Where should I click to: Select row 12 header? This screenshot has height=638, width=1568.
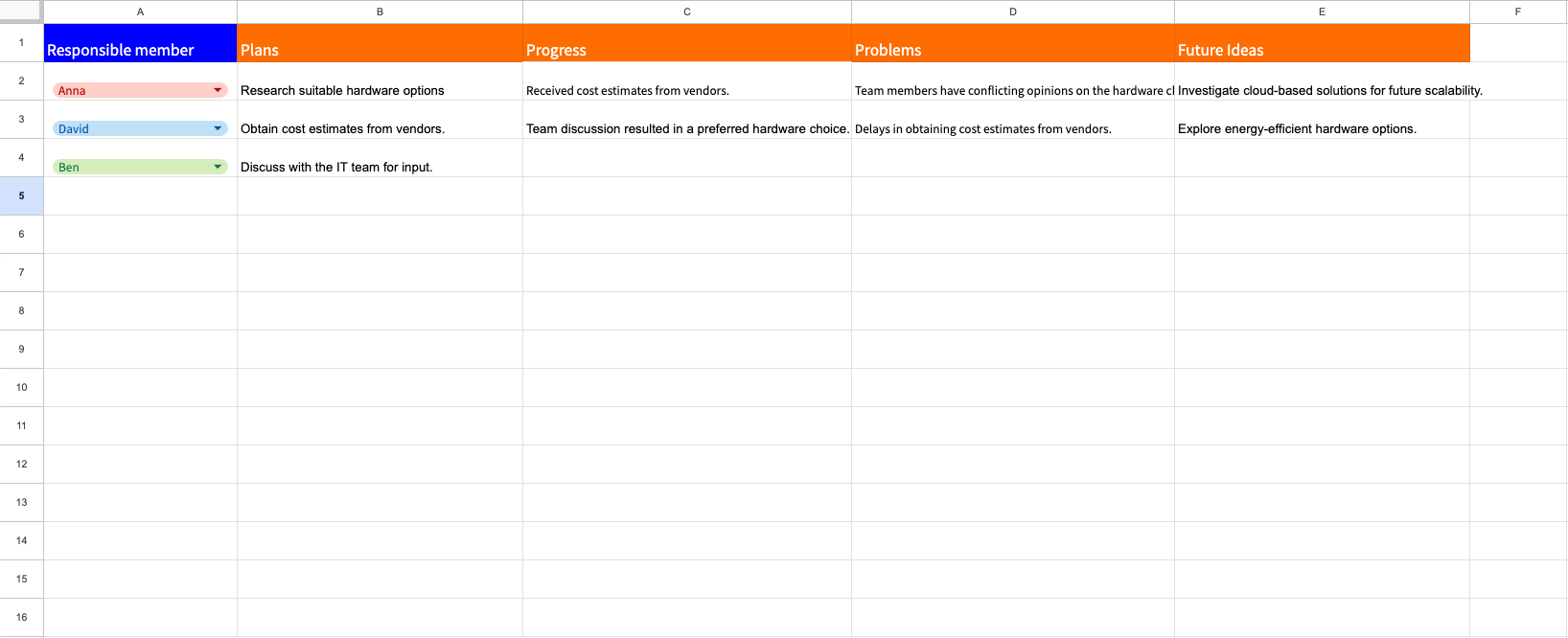tap(21, 465)
